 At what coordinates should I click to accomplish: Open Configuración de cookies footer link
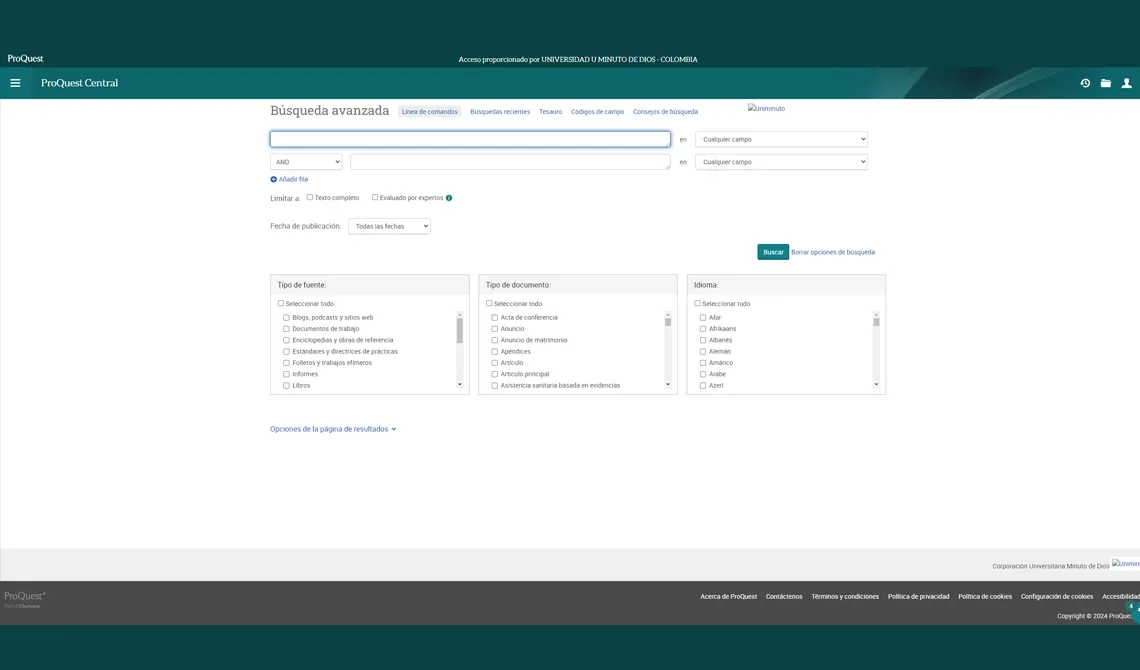(1057, 597)
